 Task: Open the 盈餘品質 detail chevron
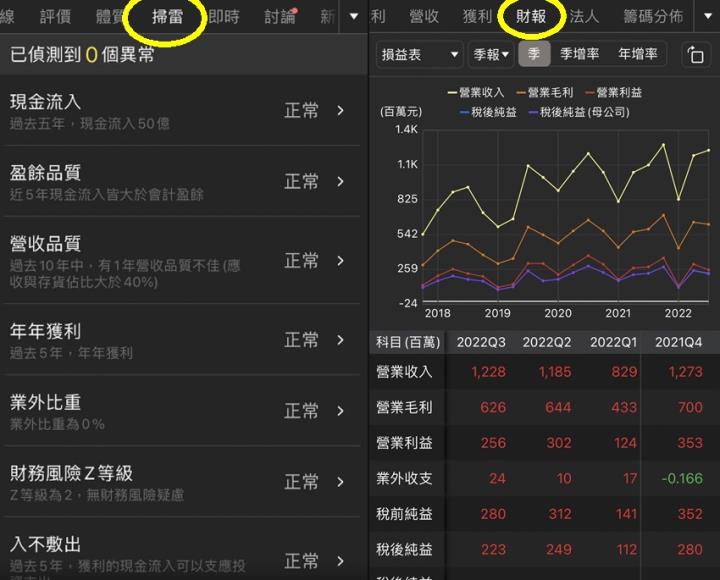(340, 182)
